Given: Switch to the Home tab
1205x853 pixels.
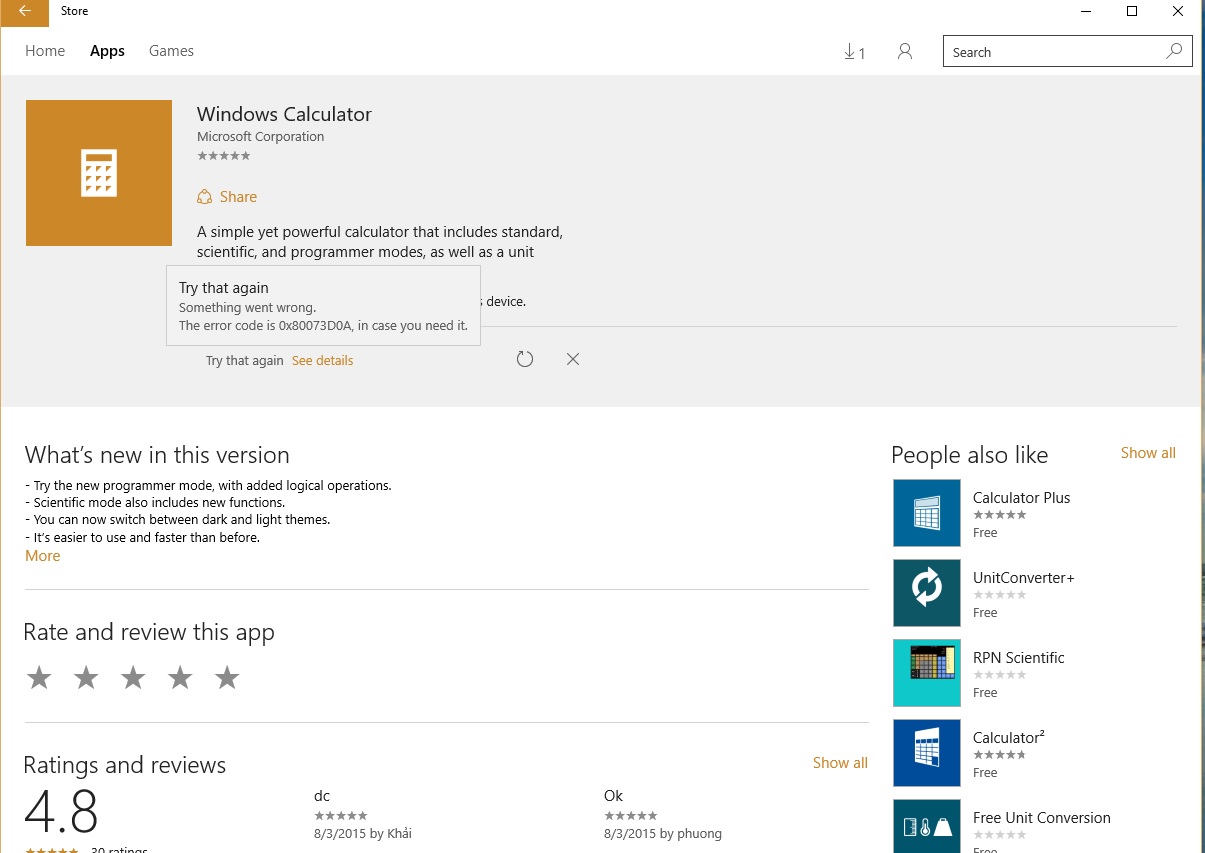Looking at the screenshot, I should [x=45, y=51].
